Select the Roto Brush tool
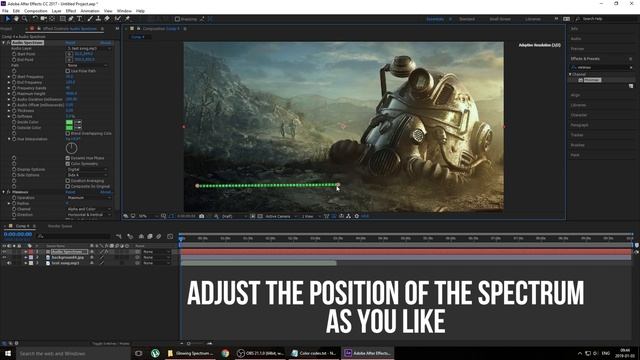640x360 pixels. coord(118,19)
